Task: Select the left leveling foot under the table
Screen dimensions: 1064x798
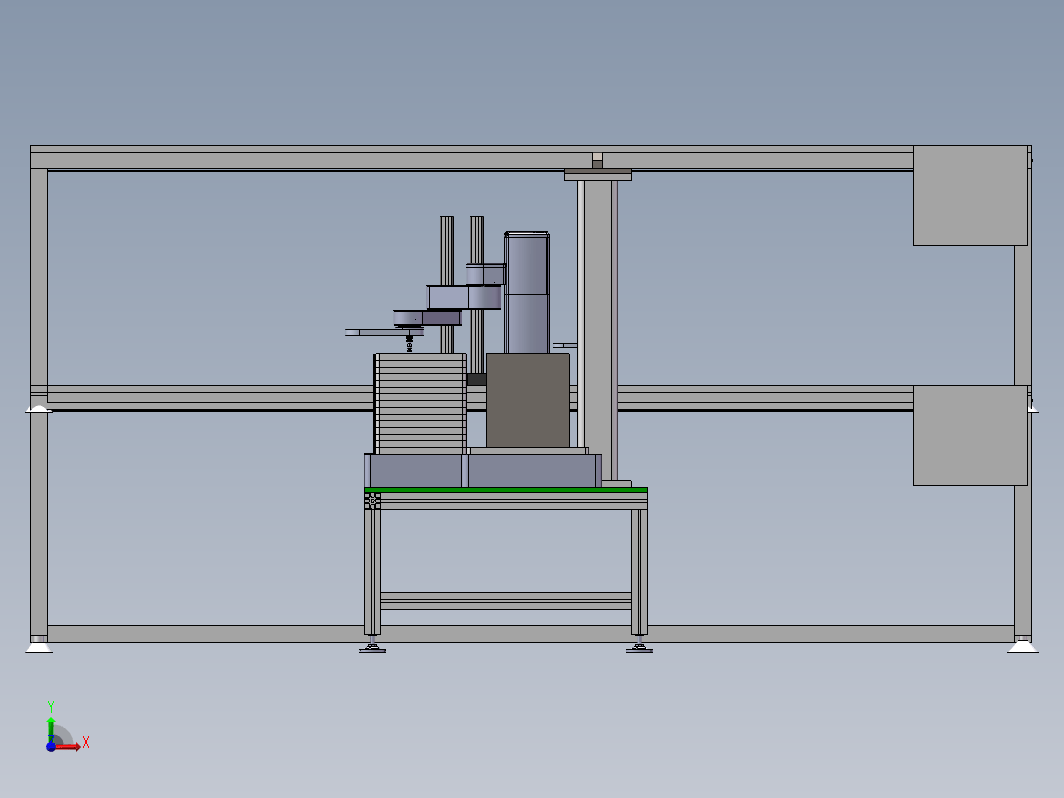Action: pos(372,647)
